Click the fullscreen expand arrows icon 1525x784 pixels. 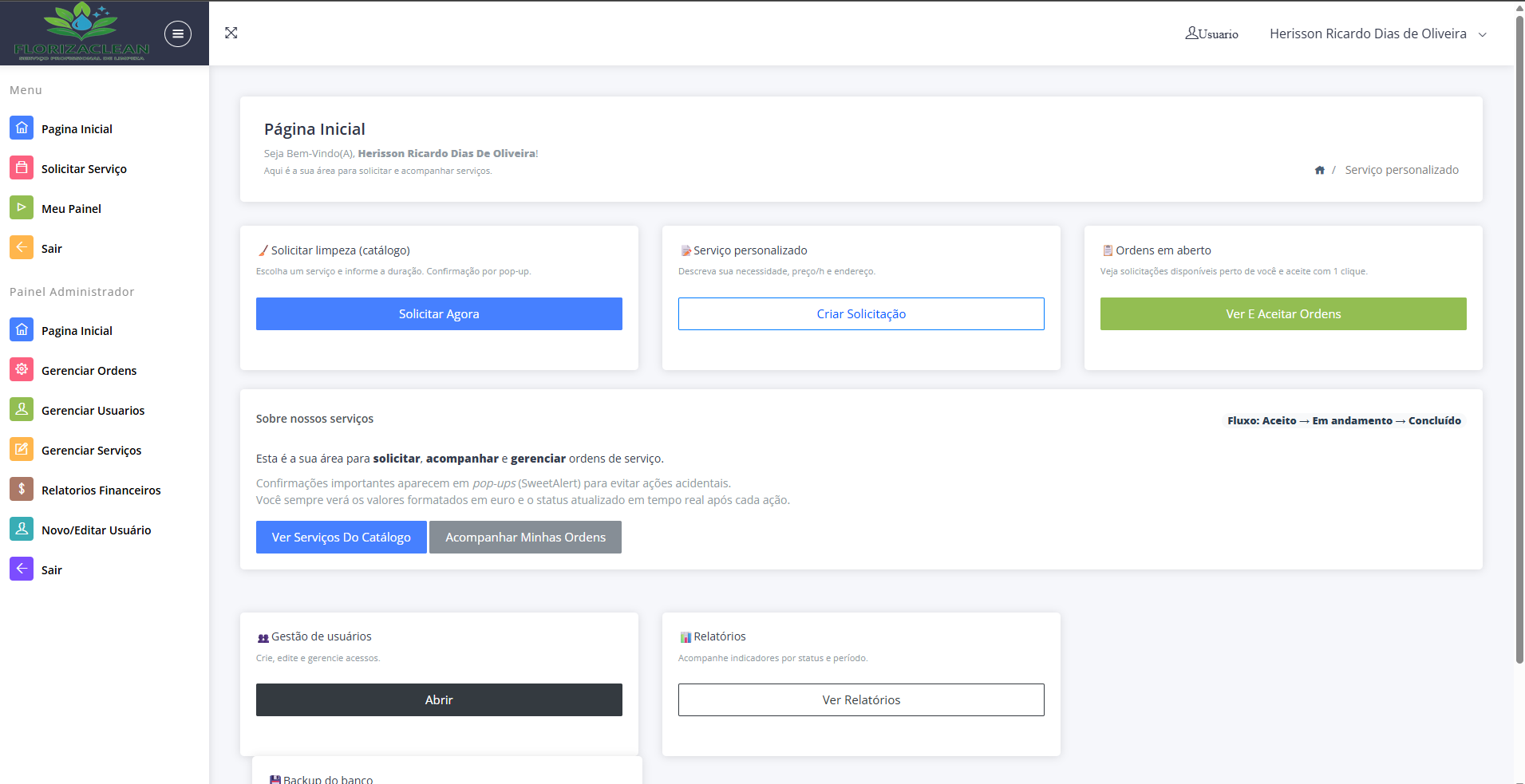231,33
